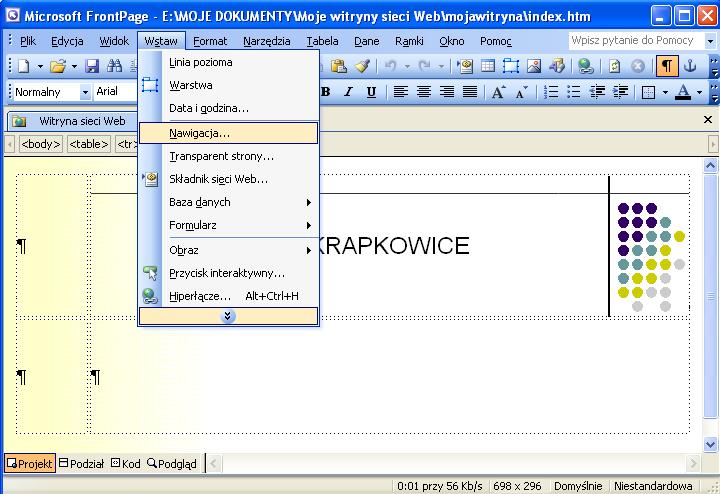Screen dimensions: 720x494
Task: Open the Open-folder dropdown arrow
Action: point(74,67)
